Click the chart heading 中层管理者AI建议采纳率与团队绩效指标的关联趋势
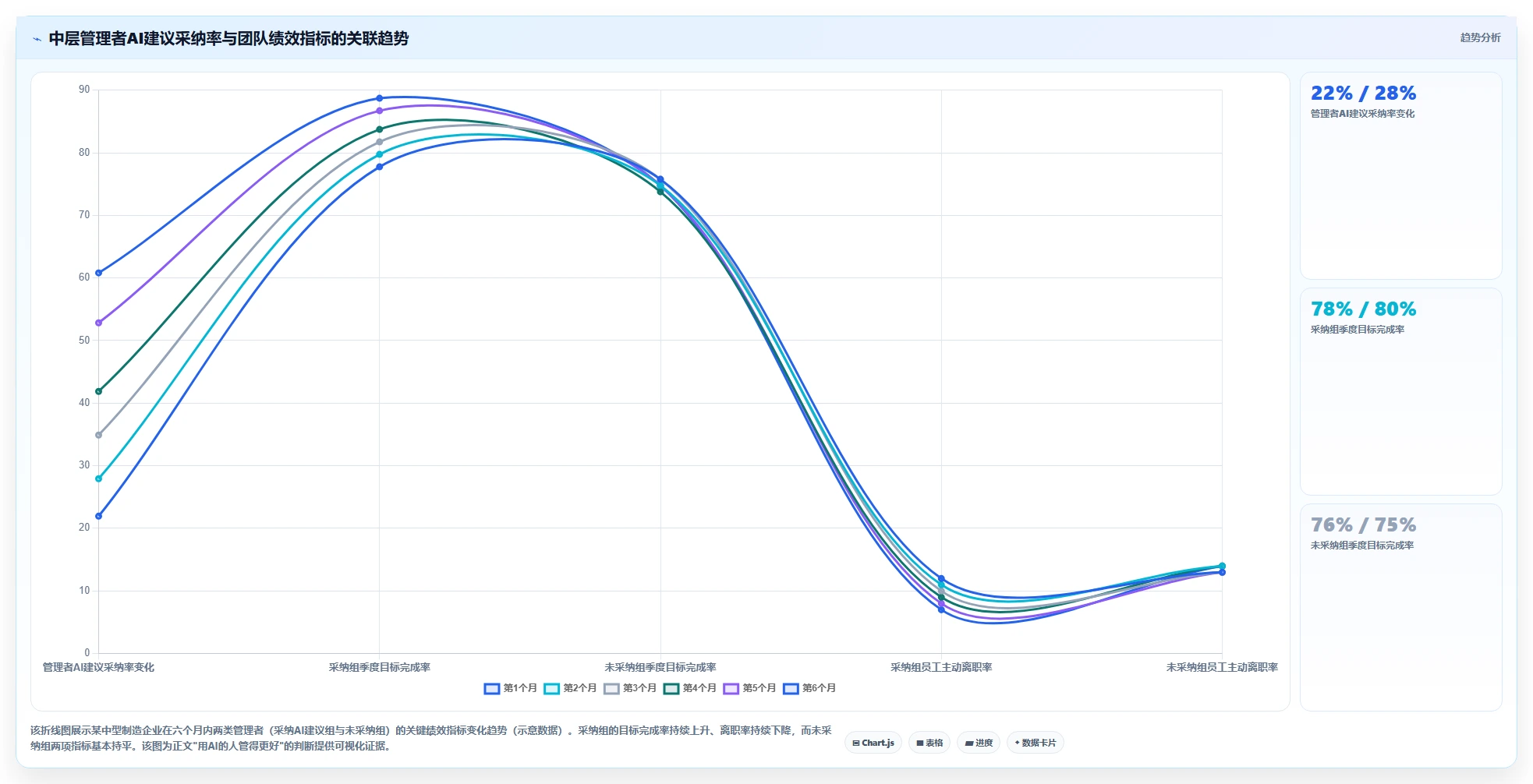 click(228, 38)
